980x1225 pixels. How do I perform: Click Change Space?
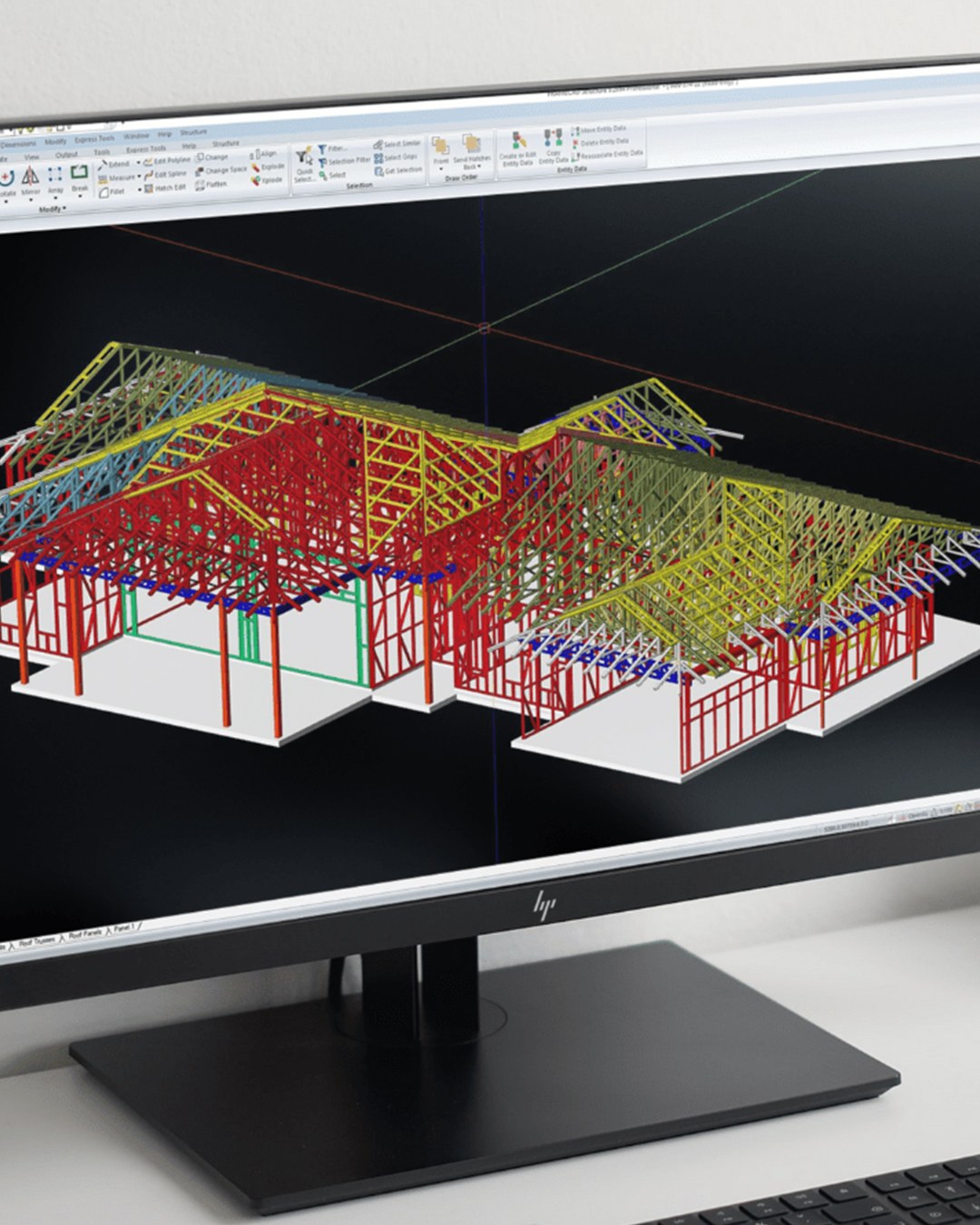click(x=221, y=171)
